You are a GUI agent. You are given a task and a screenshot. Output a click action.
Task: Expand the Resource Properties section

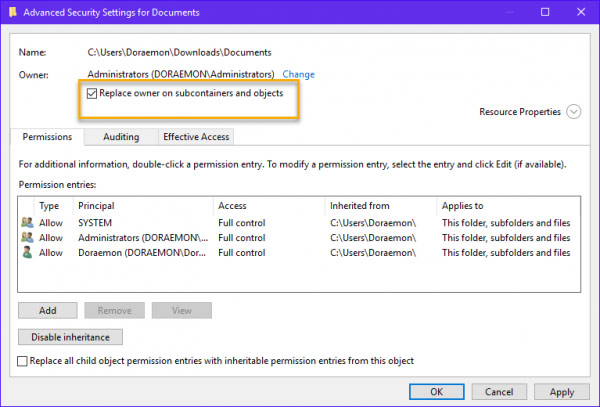click(x=573, y=112)
